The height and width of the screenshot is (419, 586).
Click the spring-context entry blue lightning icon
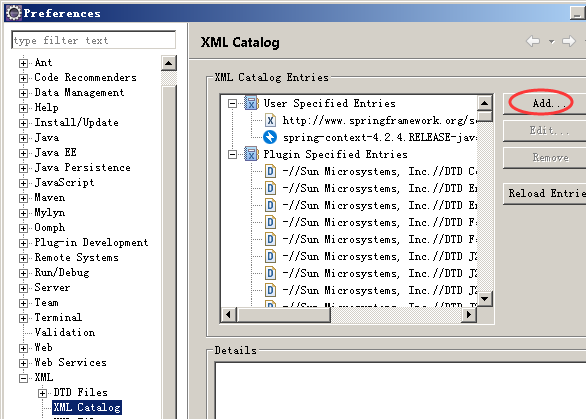tap(270, 137)
